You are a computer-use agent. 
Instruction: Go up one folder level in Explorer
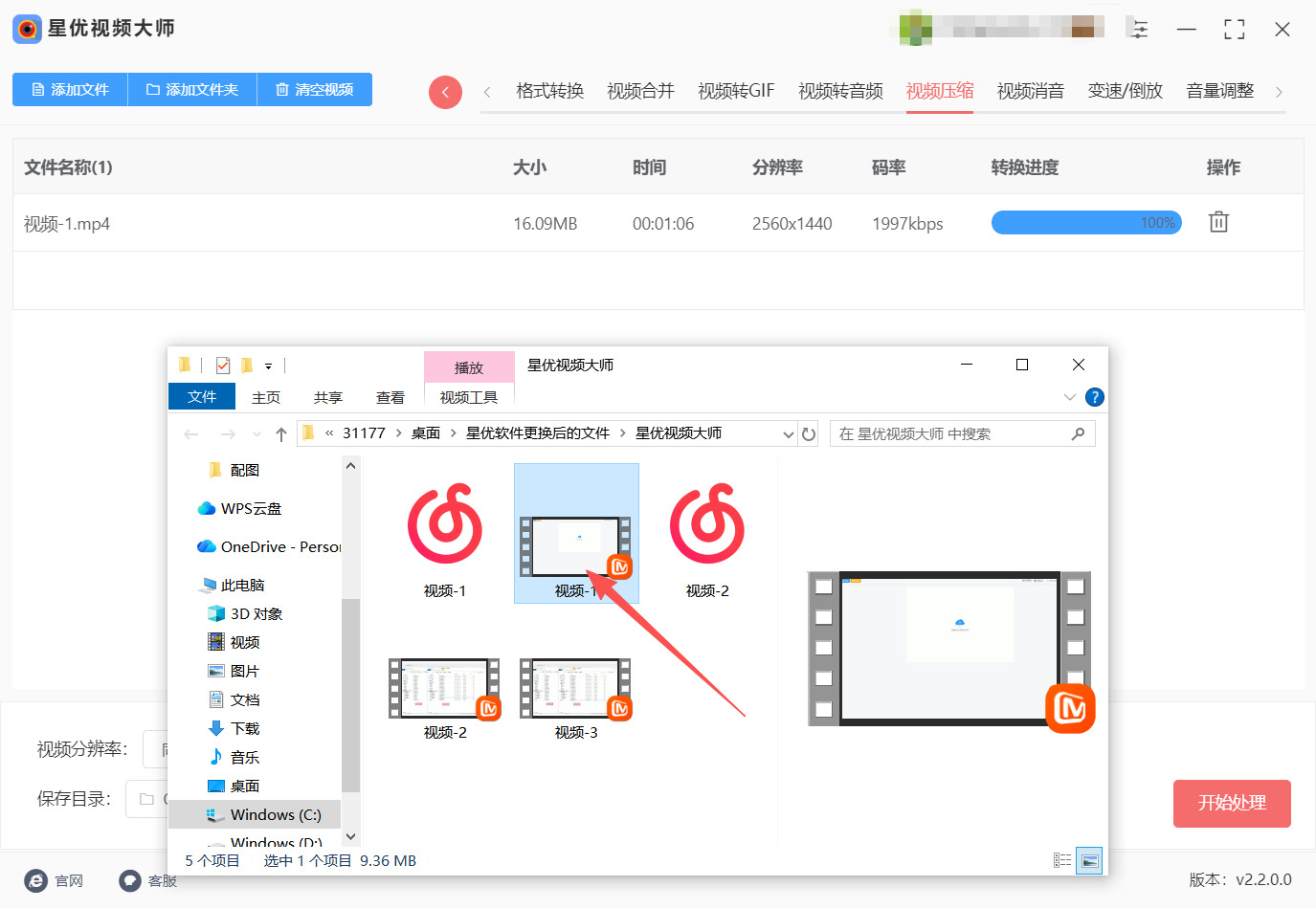(x=281, y=434)
